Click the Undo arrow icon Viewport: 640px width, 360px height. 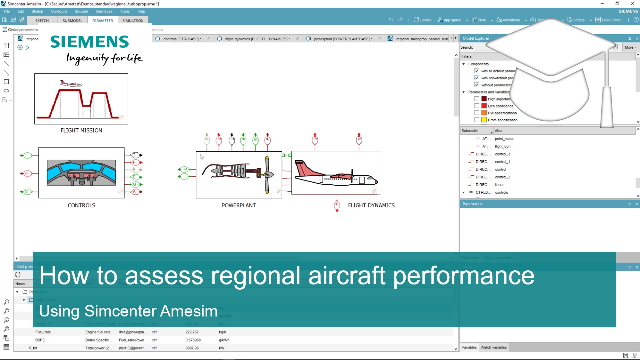(x=391, y=20)
